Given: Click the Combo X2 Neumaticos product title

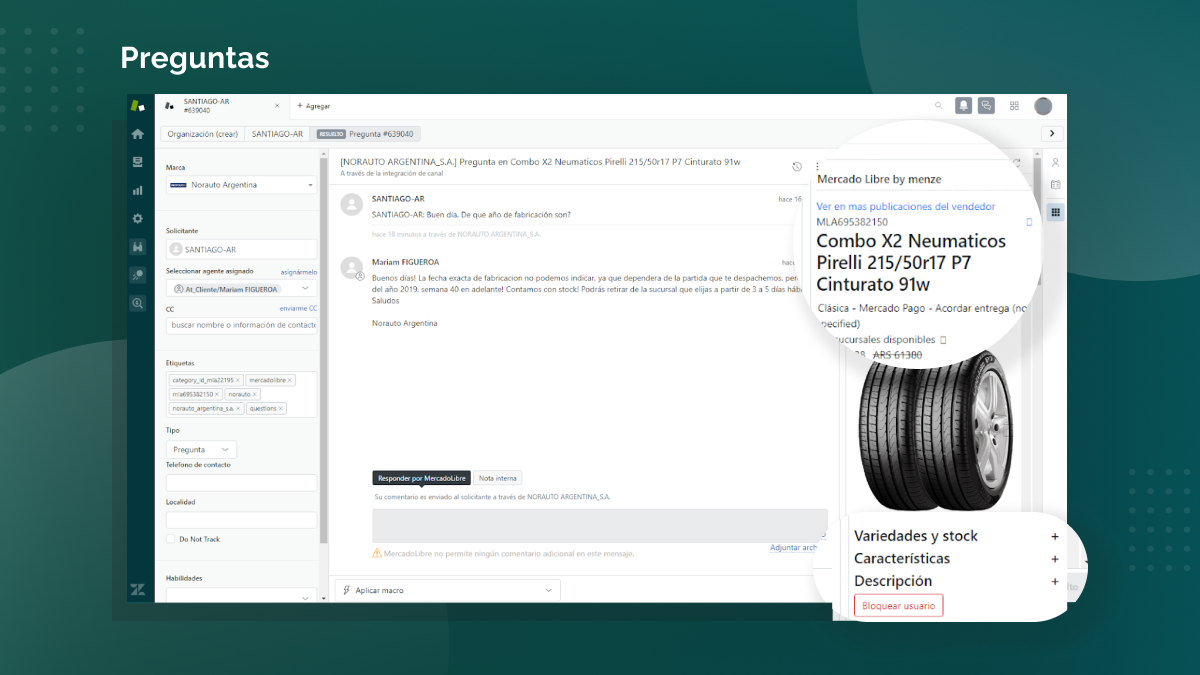Looking at the screenshot, I should coord(912,262).
